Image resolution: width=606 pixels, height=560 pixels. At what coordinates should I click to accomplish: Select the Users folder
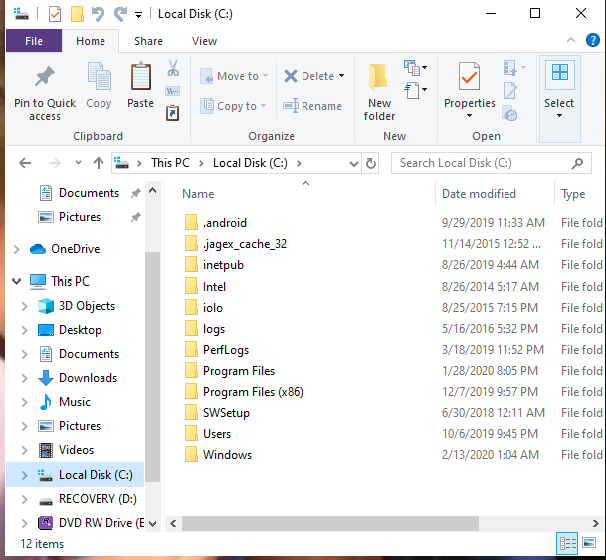[217, 434]
